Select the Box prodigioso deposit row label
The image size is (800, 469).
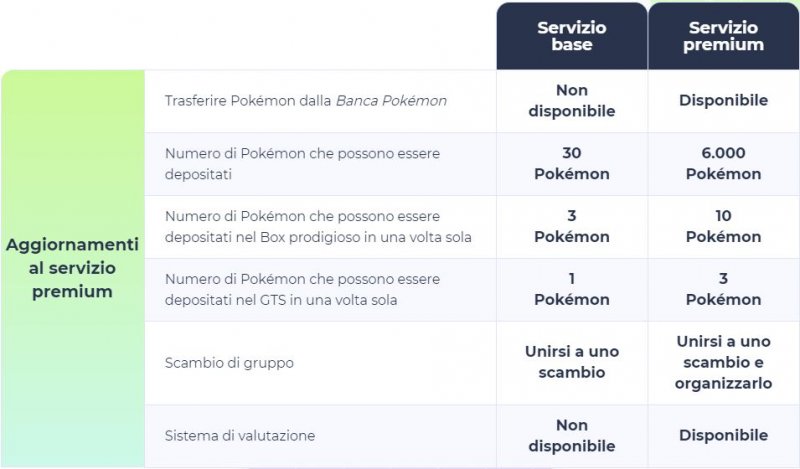pos(317,227)
